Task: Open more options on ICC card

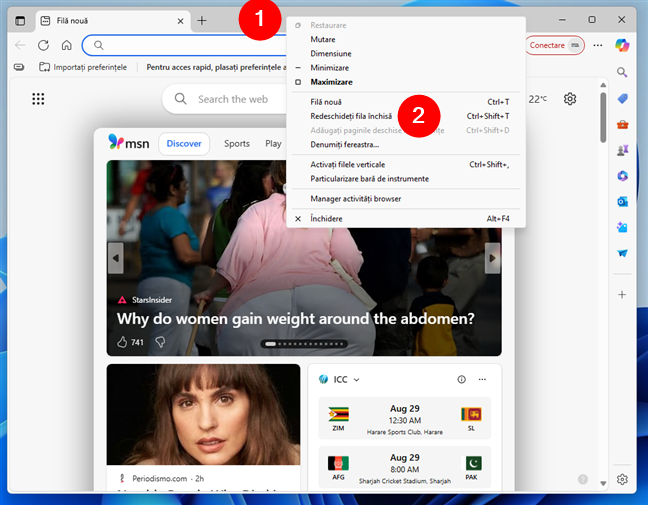Action: click(x=482, y=380)
